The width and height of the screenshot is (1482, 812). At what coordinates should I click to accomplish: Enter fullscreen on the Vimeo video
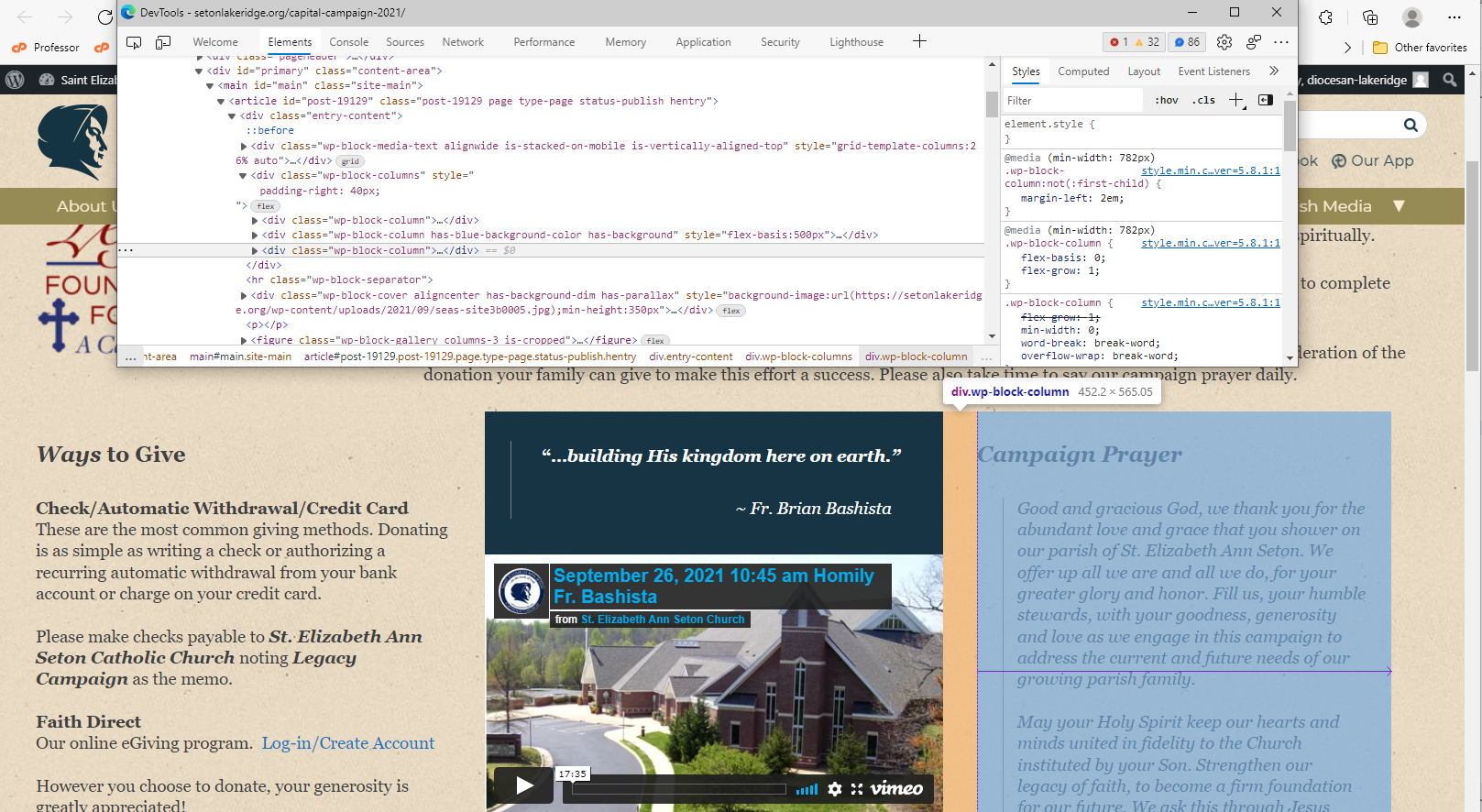point(857,789)
